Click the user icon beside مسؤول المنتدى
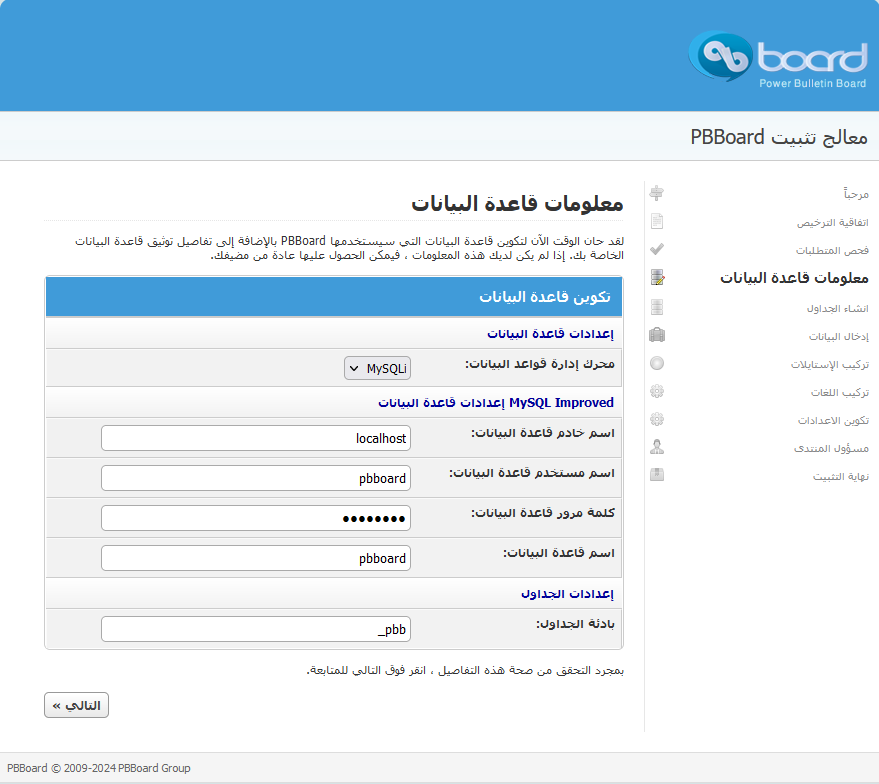Viewport: 879px width, 784px height. [x=657, y=447]
